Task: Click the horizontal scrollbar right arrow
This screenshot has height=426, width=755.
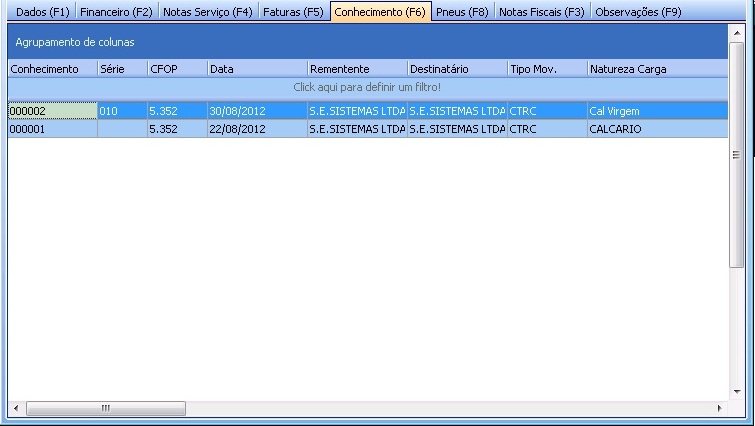Action: click(x=719, y=409)
